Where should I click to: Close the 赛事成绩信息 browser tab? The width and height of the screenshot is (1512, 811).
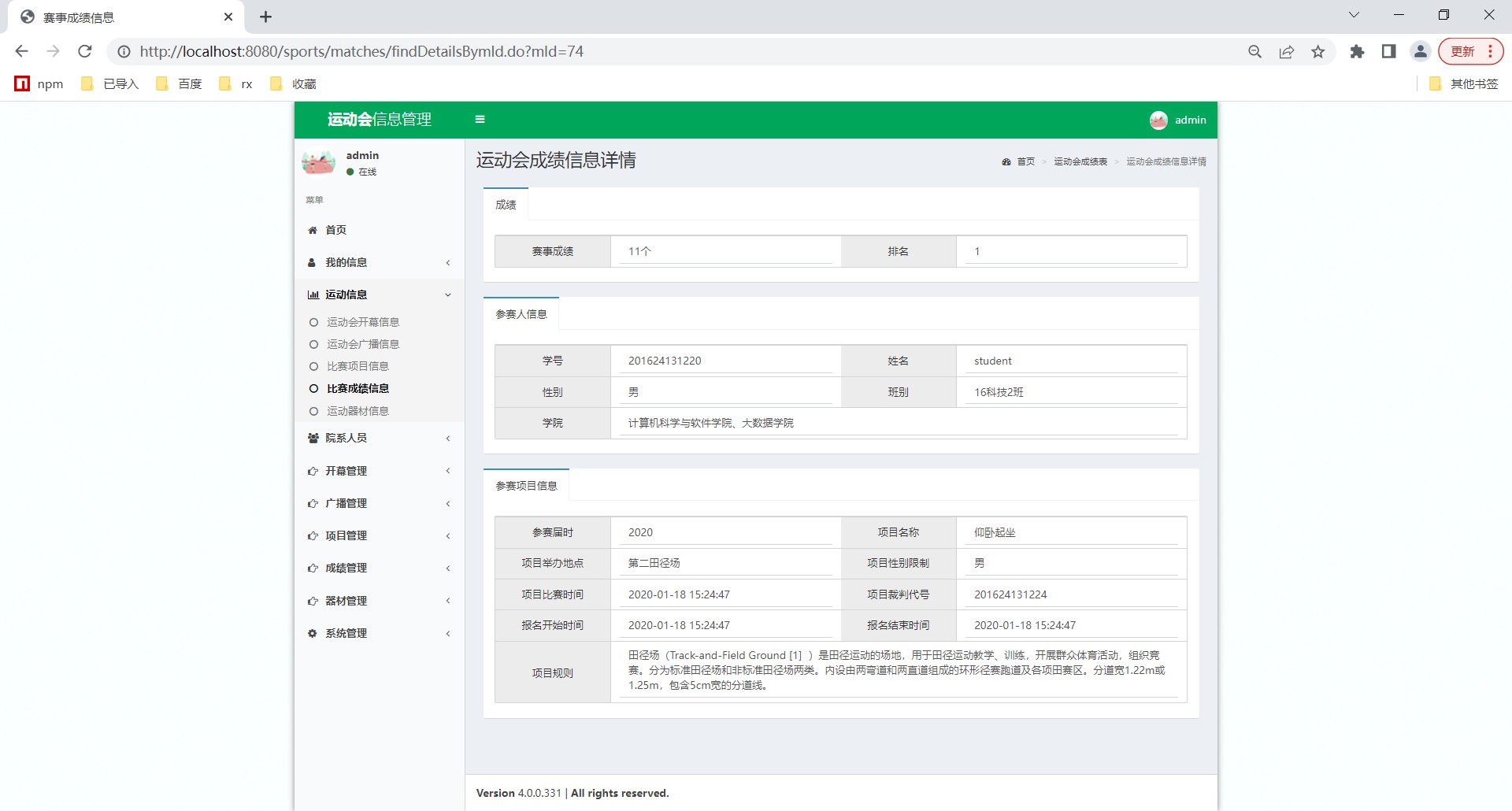[228, 17]
